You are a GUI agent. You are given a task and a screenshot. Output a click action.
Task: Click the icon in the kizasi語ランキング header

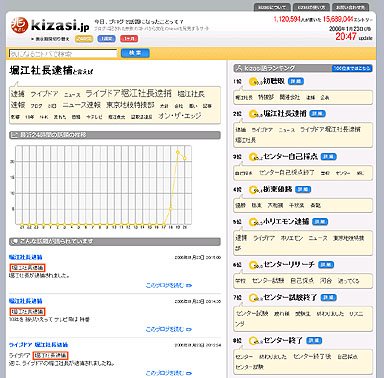[x=238, y=68]
